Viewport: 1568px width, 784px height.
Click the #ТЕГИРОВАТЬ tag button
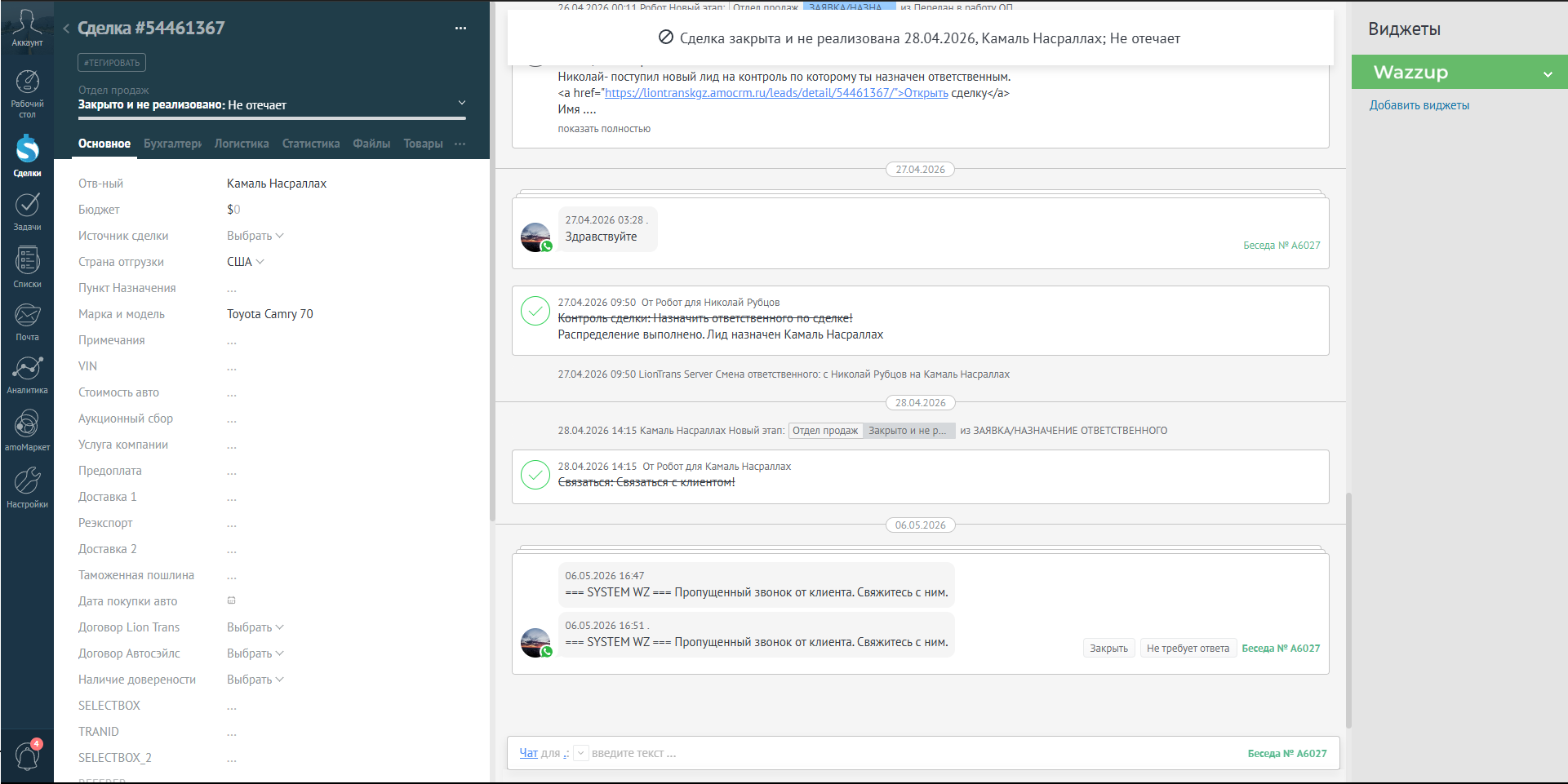tap(112, 63)
